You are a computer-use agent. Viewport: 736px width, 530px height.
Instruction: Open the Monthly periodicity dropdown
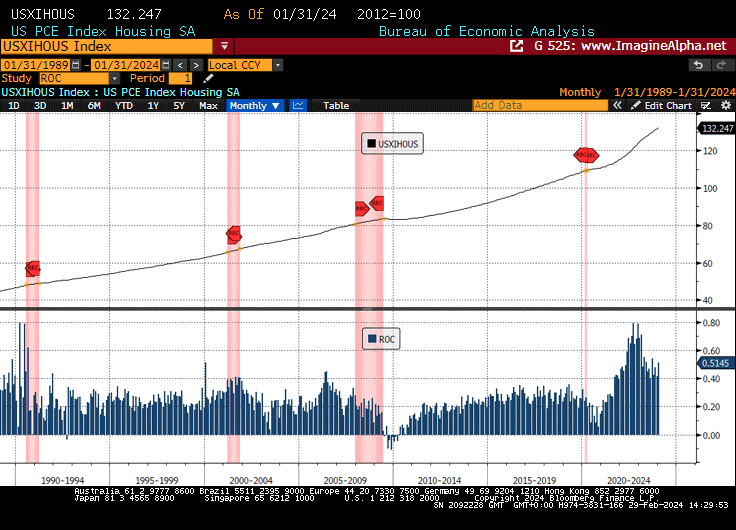[x=254, y=105]
